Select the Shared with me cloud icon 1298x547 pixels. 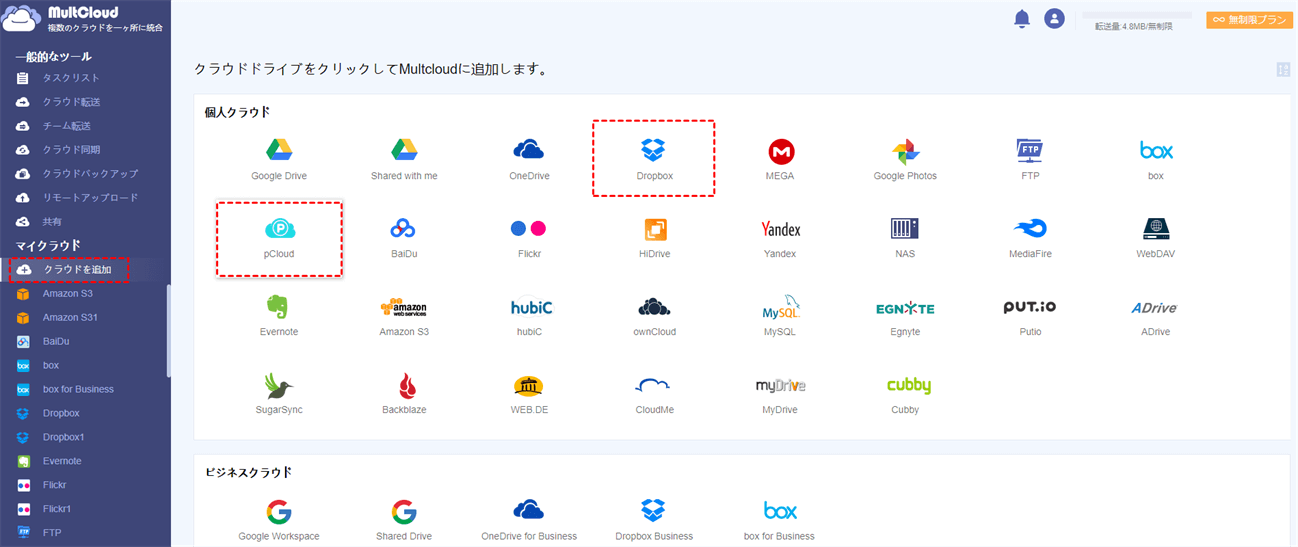pos(404,159)
